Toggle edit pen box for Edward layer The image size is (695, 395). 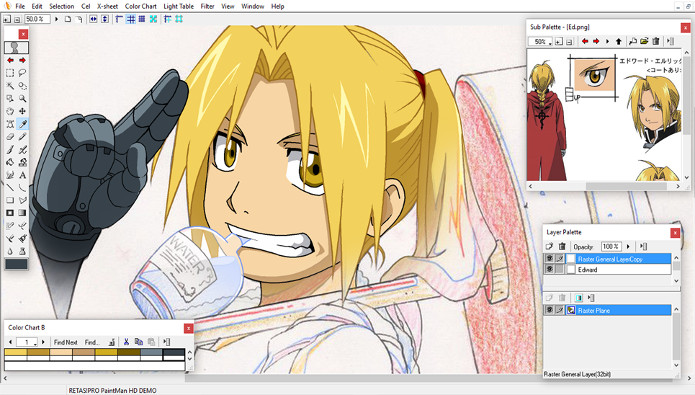(x=560, y=269)
